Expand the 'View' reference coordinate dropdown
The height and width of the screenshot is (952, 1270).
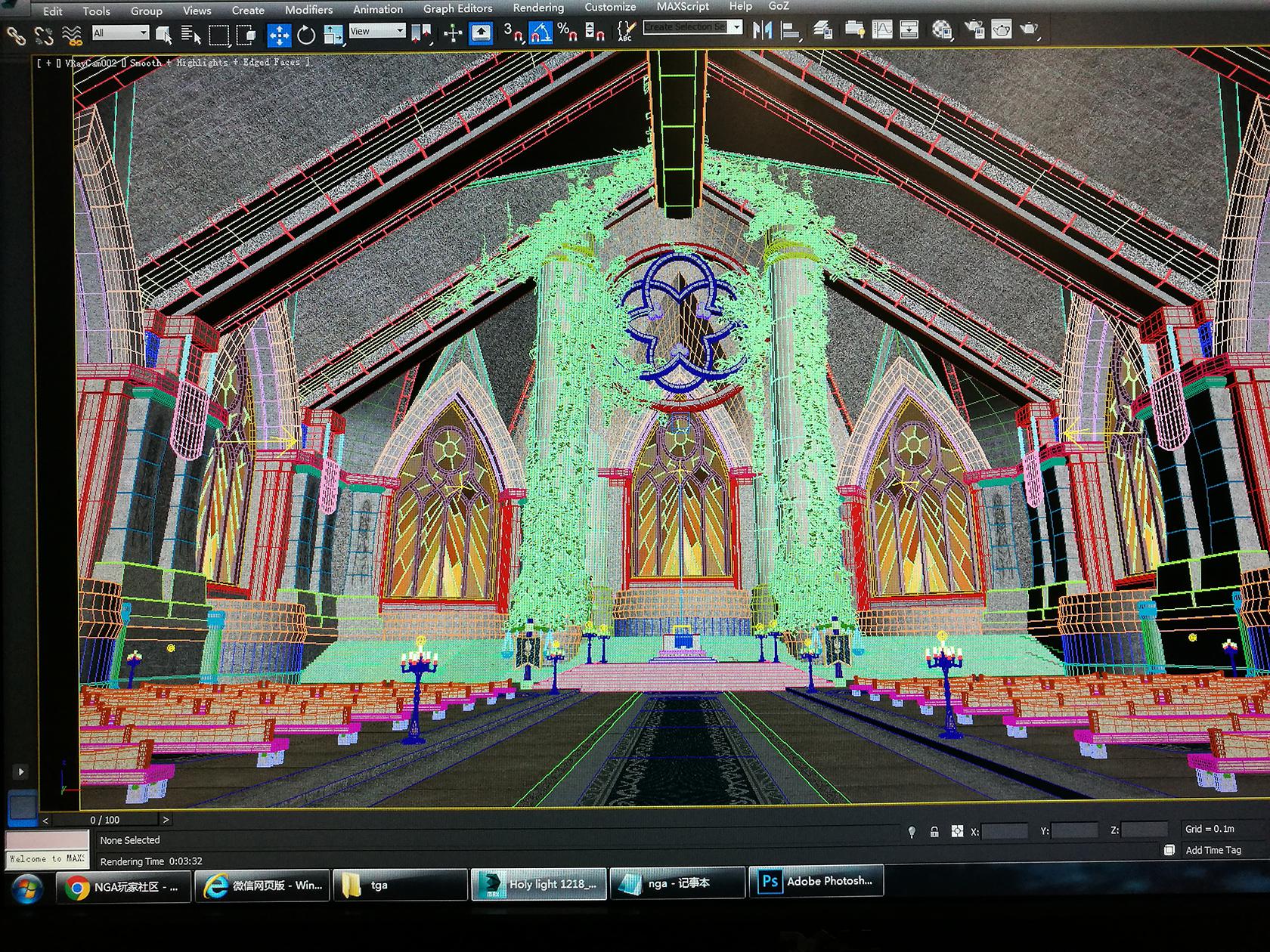click(377, 31)
